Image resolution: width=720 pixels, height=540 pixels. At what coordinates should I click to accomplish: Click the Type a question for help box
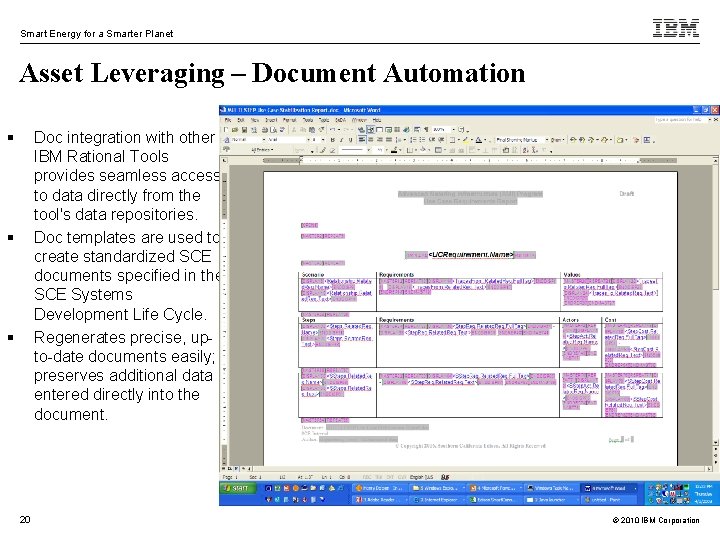click(x=680, y=120)
